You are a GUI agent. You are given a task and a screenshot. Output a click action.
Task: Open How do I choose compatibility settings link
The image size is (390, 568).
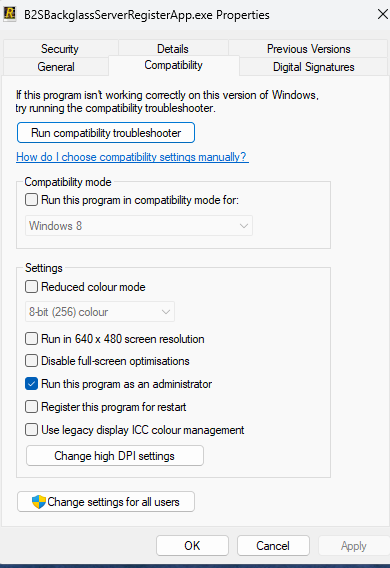coord(132,157)
